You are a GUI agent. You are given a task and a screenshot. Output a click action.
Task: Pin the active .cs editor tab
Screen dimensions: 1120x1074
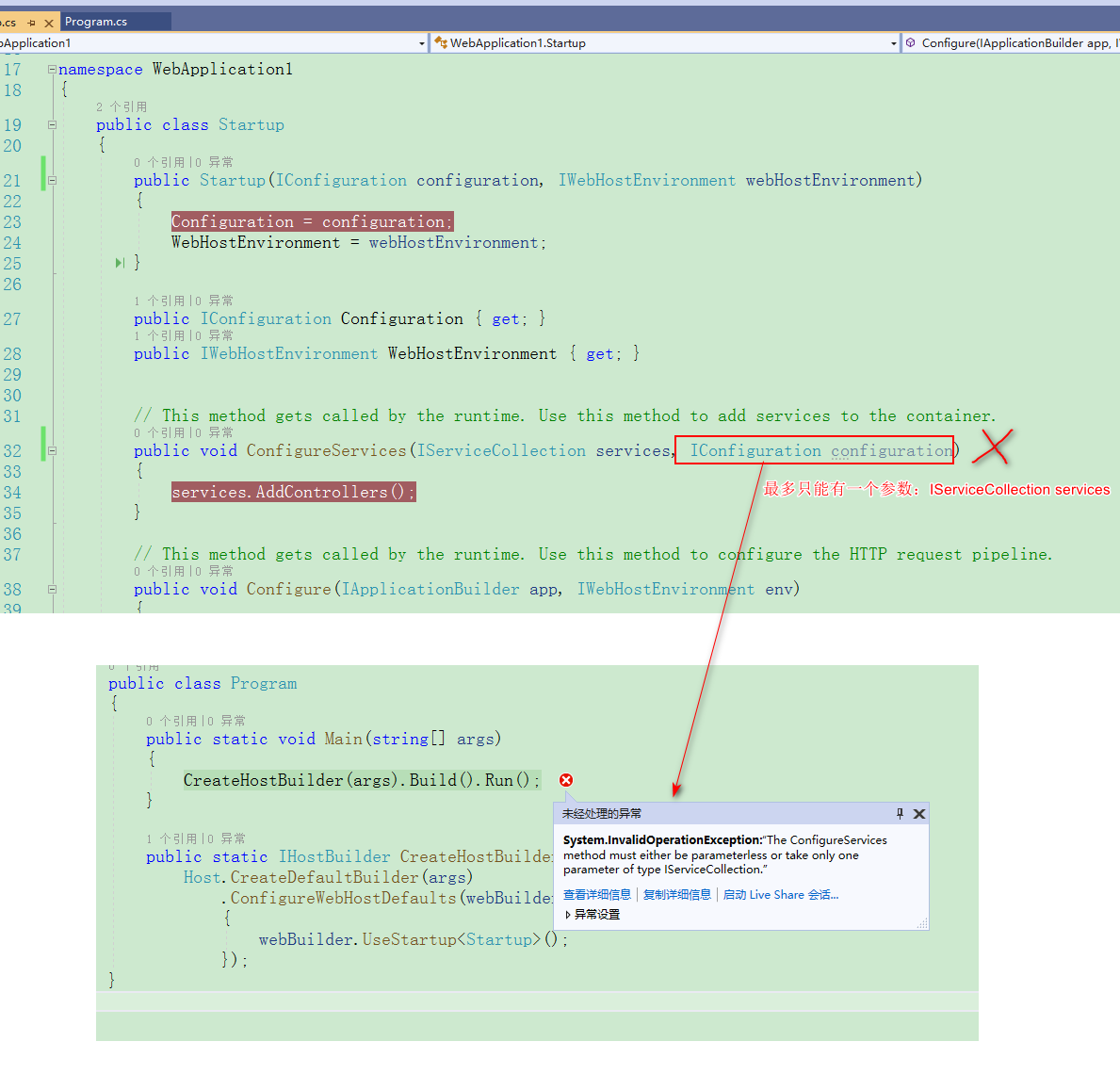[x=31, y=23]
